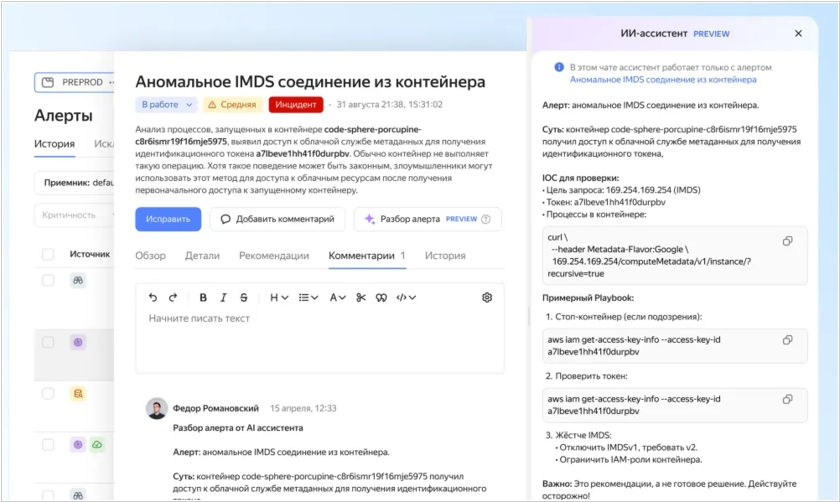Expand the heading style dropdown
Viewport: 840px width, 502px height.
279,297
